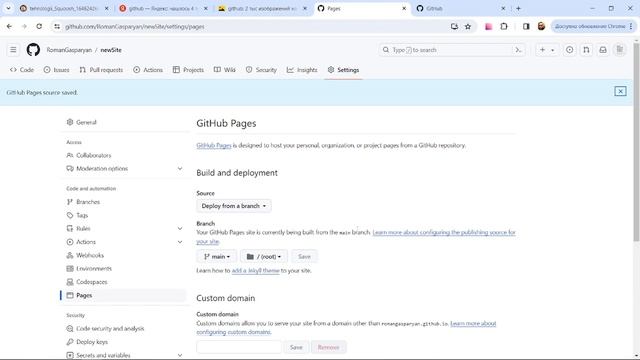
Task: Focus the custom domain input field
Action: [239, 347]
